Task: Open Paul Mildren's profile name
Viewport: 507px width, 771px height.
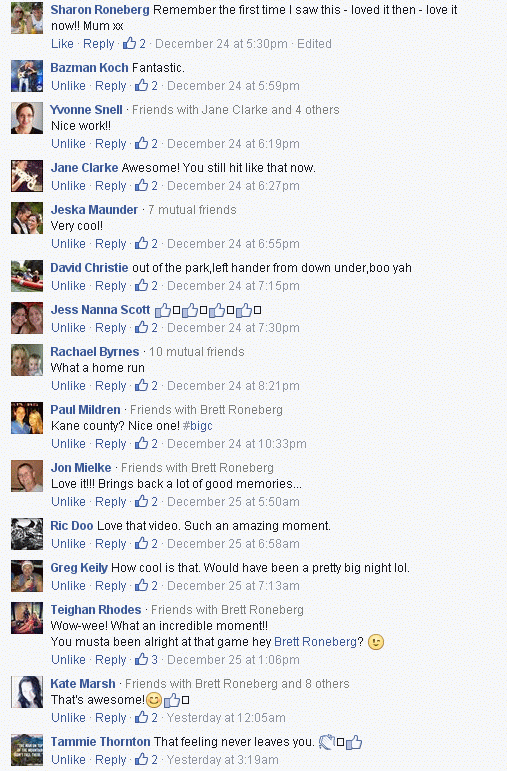Action: point(86,410)
